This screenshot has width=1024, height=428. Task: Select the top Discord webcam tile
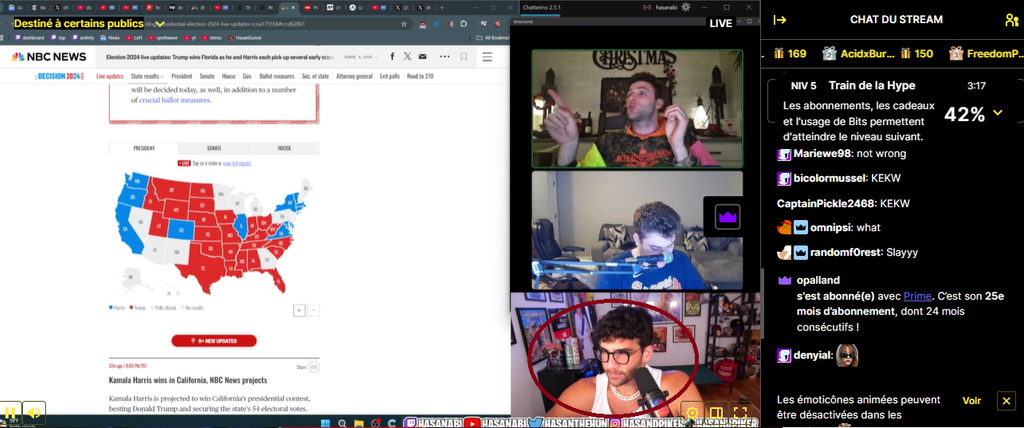[x=637, y=108]
